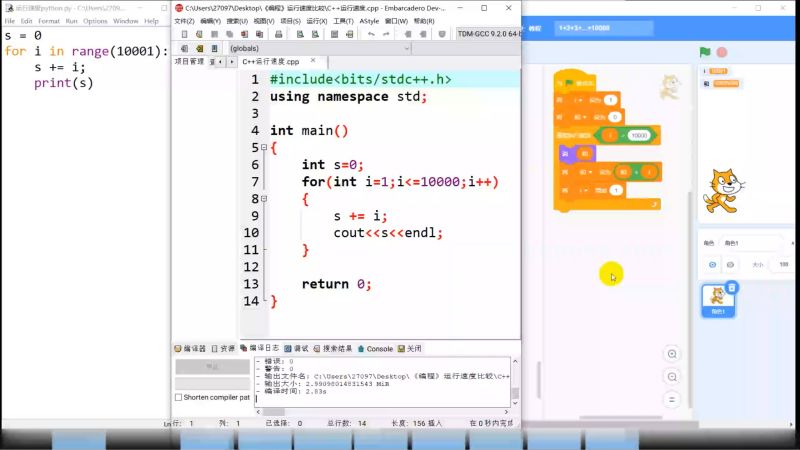Toggle Shorten compiler paths checkbox
The width and height of the screenshot is (800, 450).
tap(179, 397)
